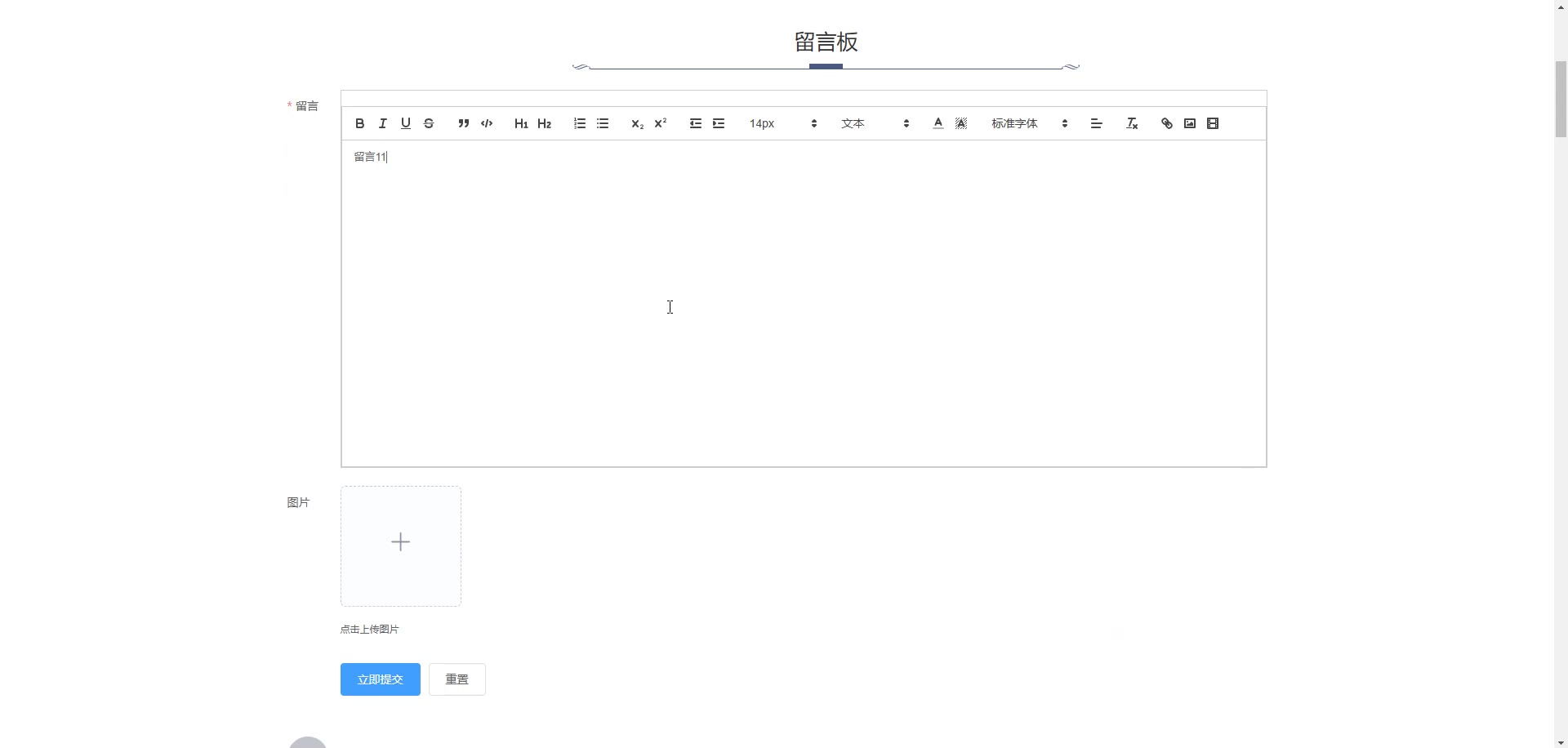Toggle strikethrough formatting
Image resolution: width=1568 pixels, height=748 pixels.
(428, 123)
